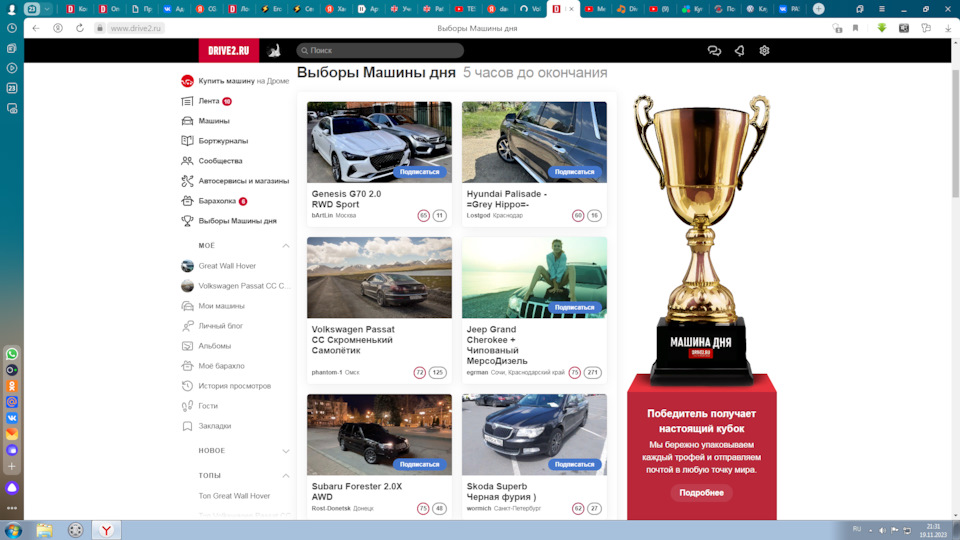This screenshot has height=540, width=960.
Task: Open Сообщества in the sidebar menu
Action: pos(220,161)
